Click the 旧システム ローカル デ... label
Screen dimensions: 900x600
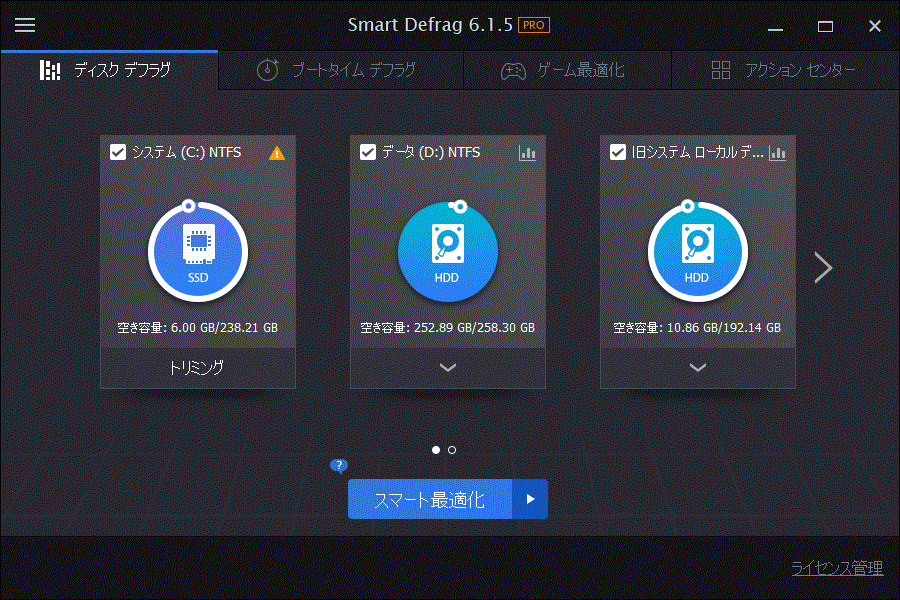click(697, 152)
